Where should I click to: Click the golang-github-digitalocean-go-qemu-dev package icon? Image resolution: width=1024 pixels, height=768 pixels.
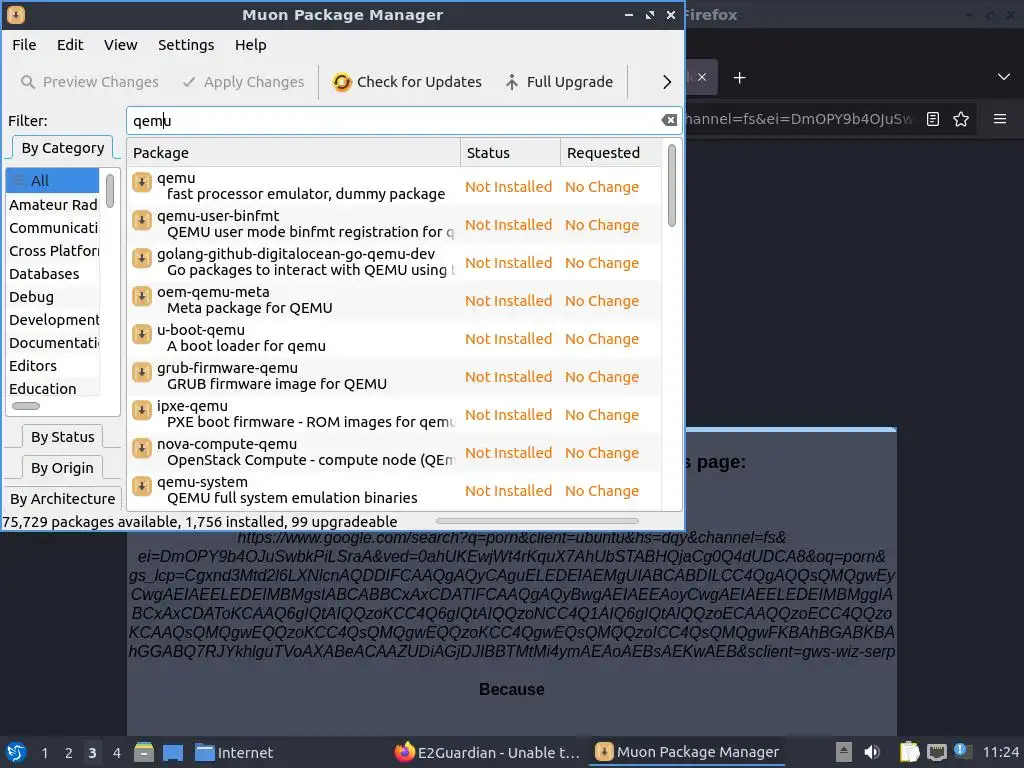[x=142, y=258]
